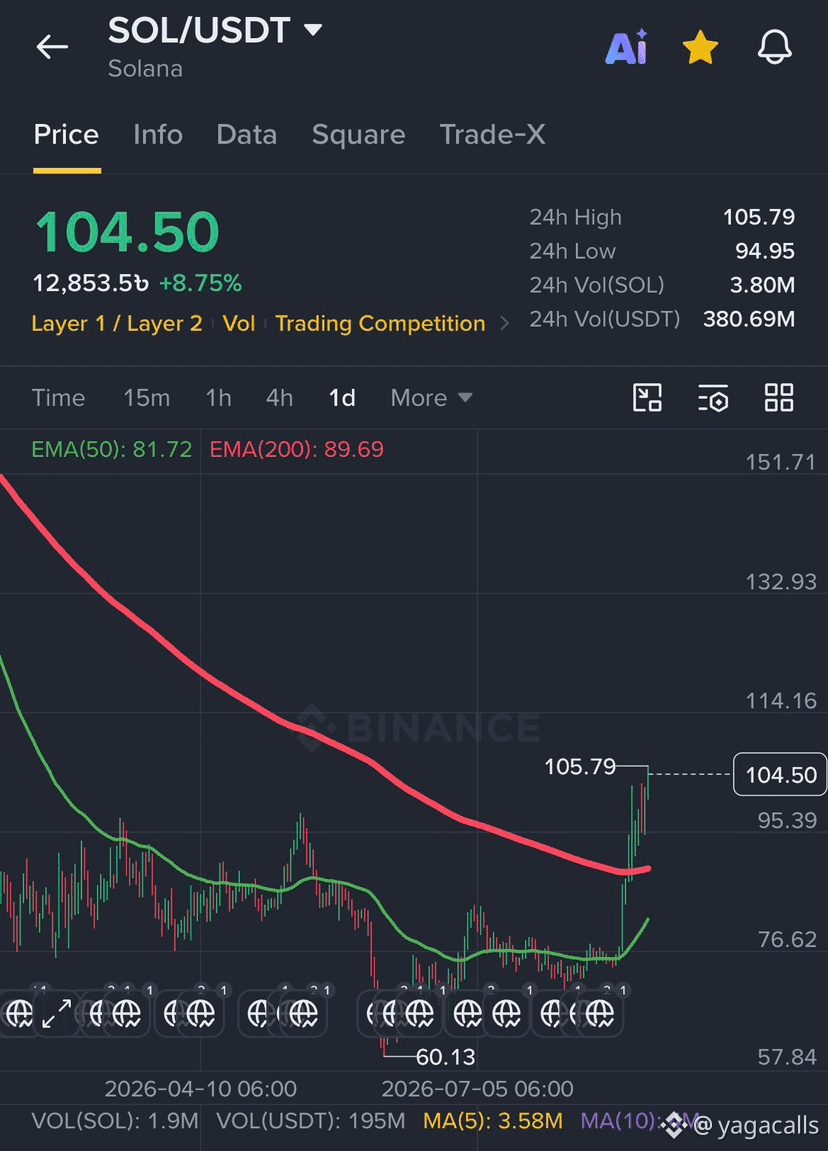Open SOL/USDT pair selector dropdown
Viewport: 828px width, 1151px height.
tap(215, 30)
